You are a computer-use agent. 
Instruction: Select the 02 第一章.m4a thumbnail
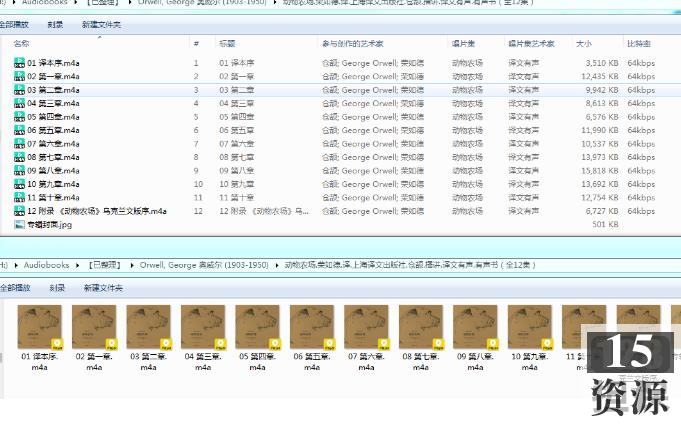94,327
